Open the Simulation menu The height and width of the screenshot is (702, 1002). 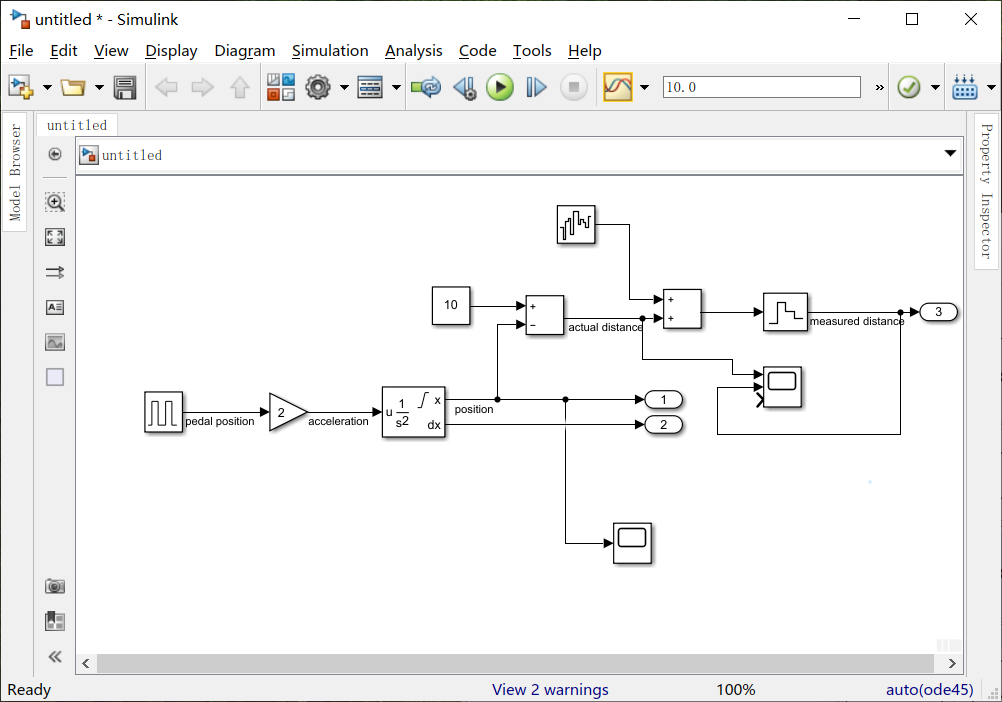330,51
